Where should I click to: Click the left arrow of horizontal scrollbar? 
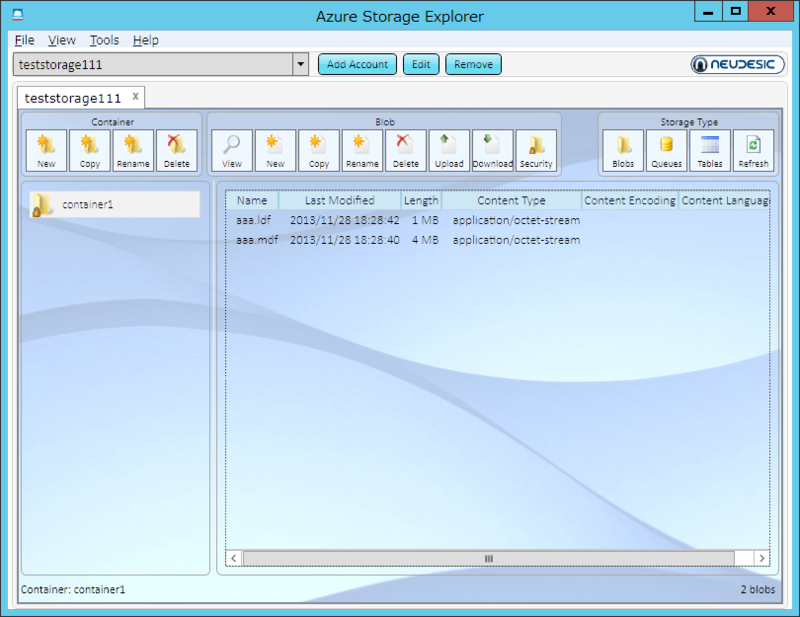tap(234, 558)
